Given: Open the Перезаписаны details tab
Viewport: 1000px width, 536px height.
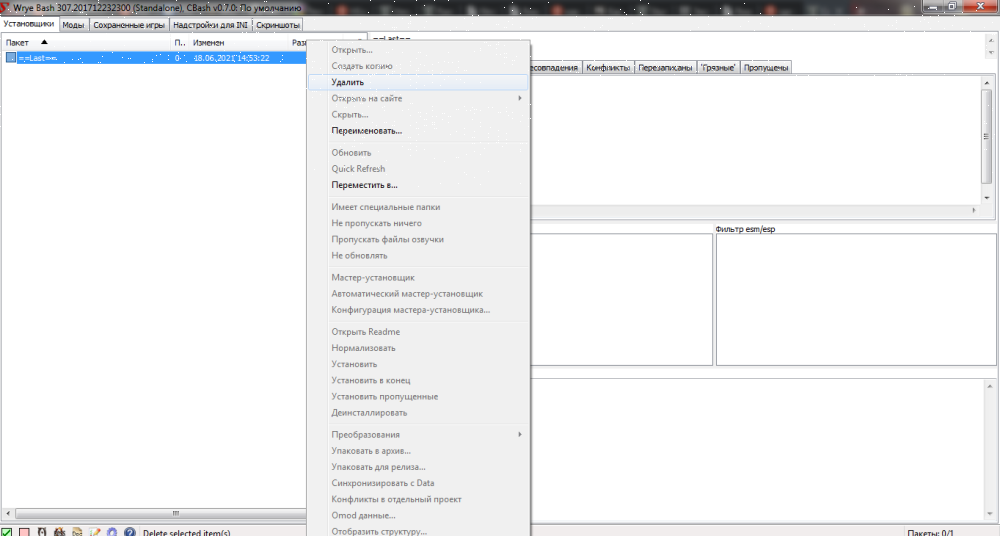Looking at the screenshot, I should tap(665, 68).
